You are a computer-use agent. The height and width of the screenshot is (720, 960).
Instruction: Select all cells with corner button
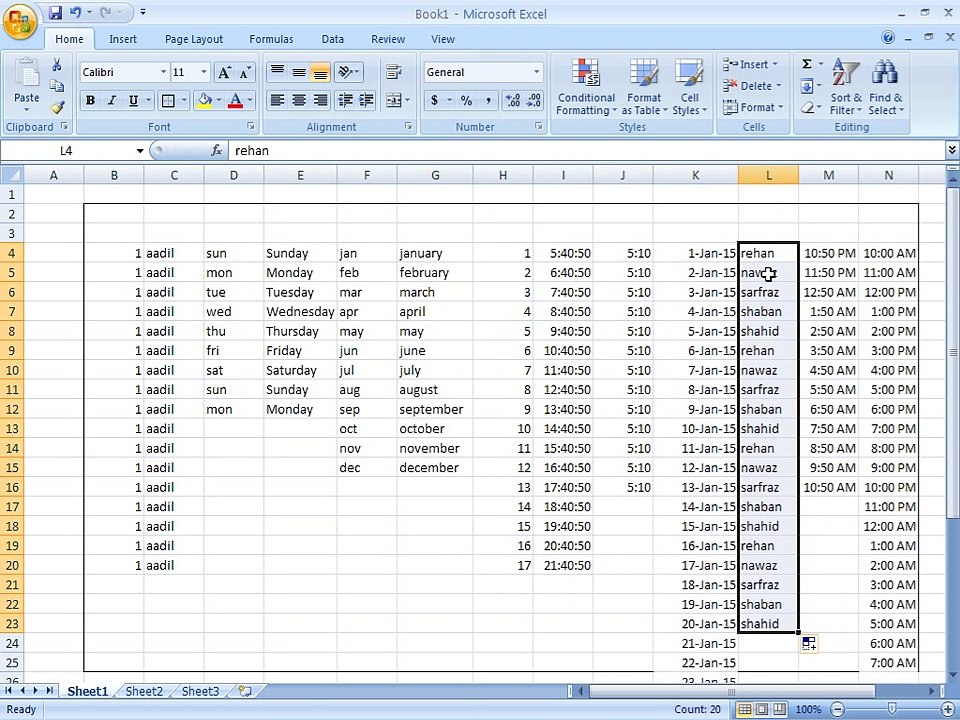pyautogui.click(x=12, y=175)
